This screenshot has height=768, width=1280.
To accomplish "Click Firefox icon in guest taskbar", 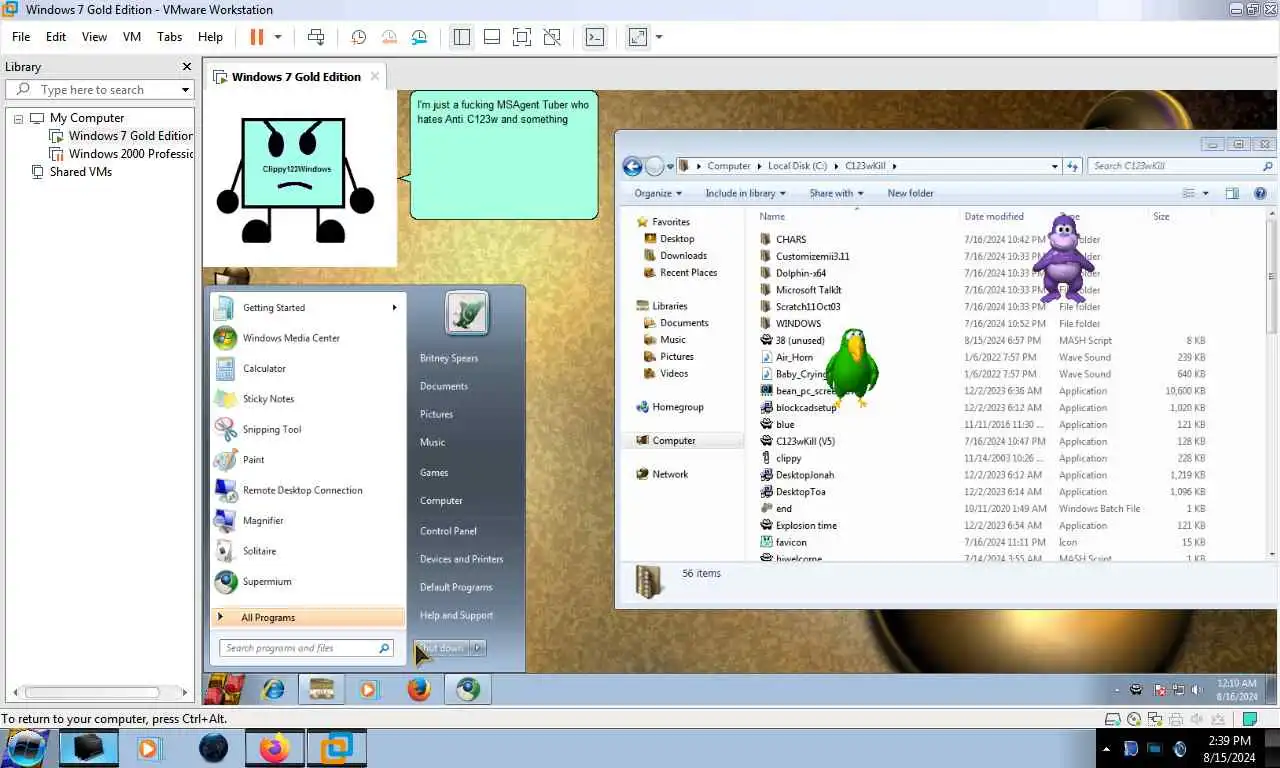I will pyautogui.click(x=418, y=689).
